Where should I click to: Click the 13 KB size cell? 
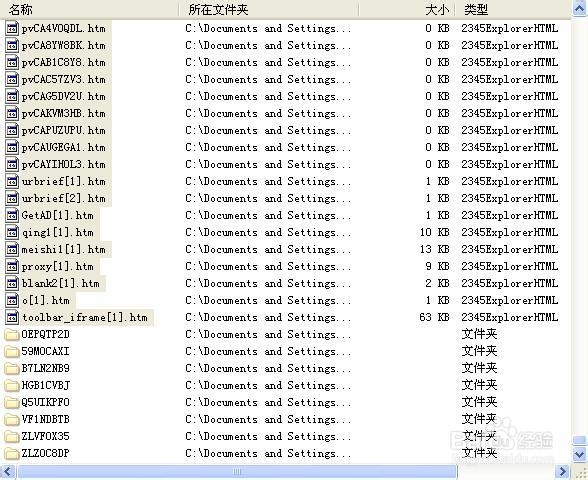[x=434, y=249]
